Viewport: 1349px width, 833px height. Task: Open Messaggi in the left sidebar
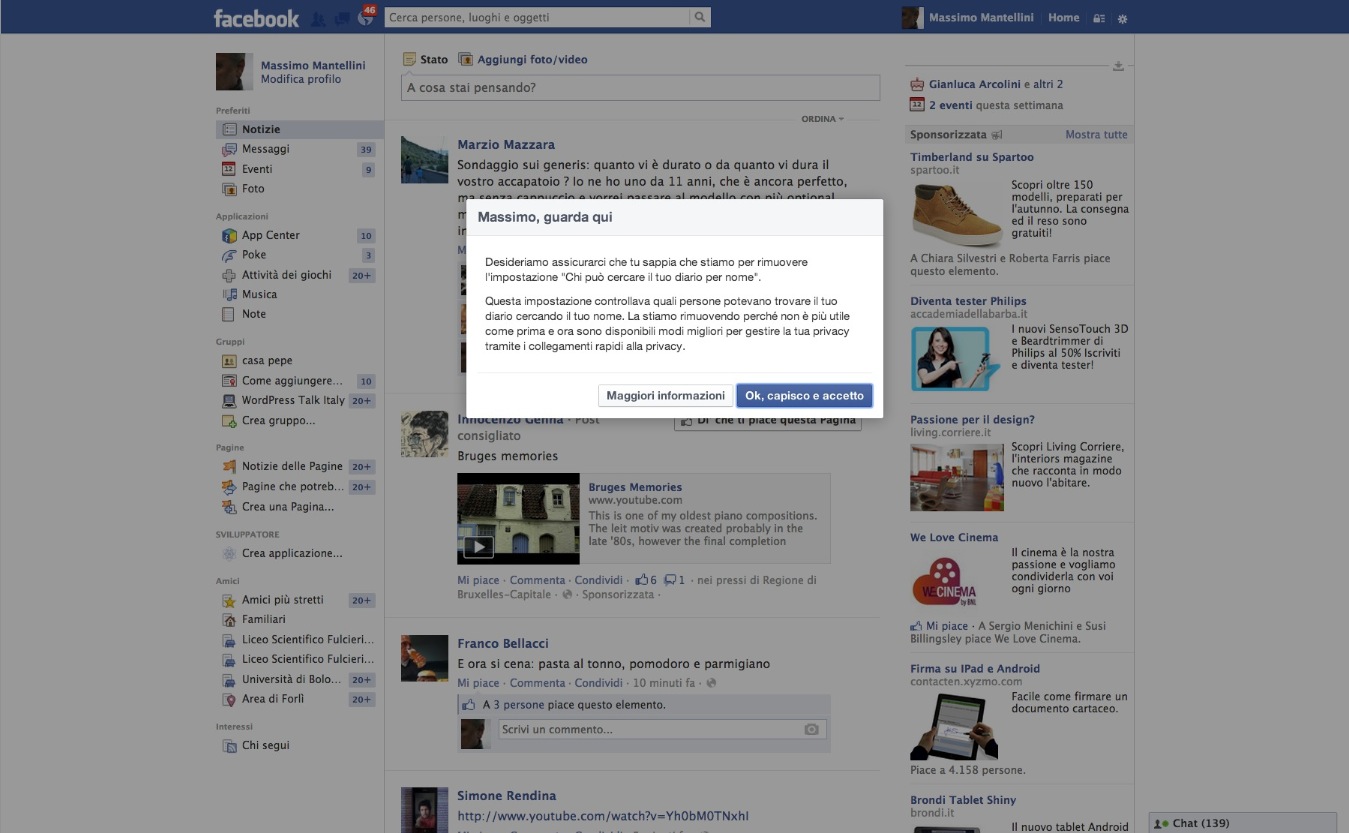click(265, 149)
